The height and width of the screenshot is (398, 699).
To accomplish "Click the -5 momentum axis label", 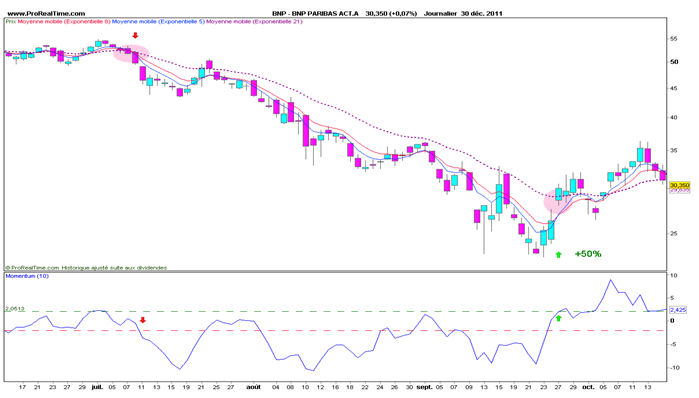I will click(673, 345).
